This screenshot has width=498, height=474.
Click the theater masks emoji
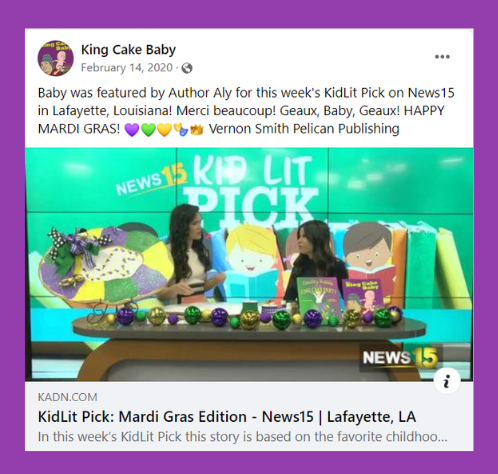pos(180,129)
